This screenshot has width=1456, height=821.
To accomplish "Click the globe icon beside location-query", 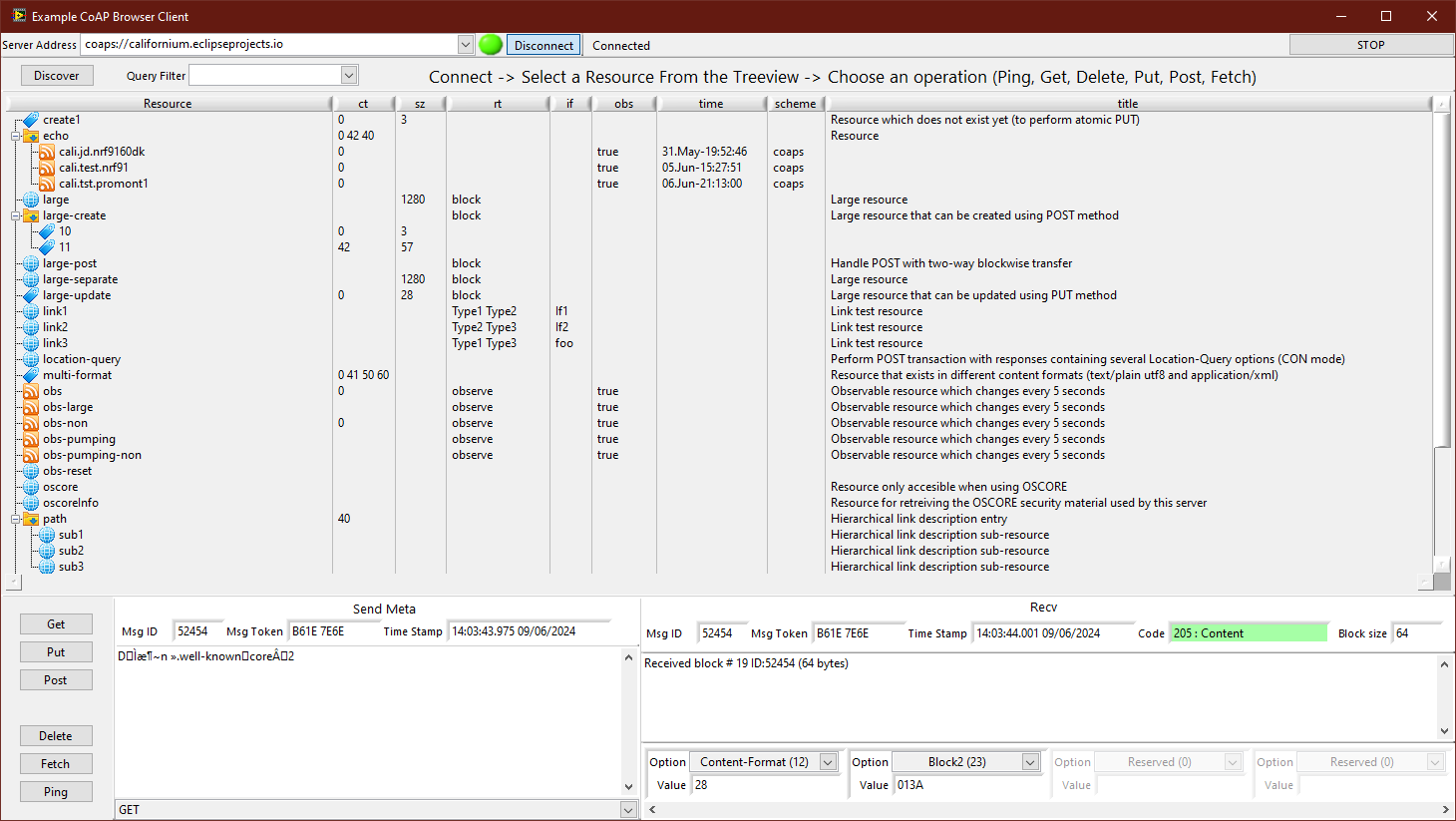I will coord(30,358).
